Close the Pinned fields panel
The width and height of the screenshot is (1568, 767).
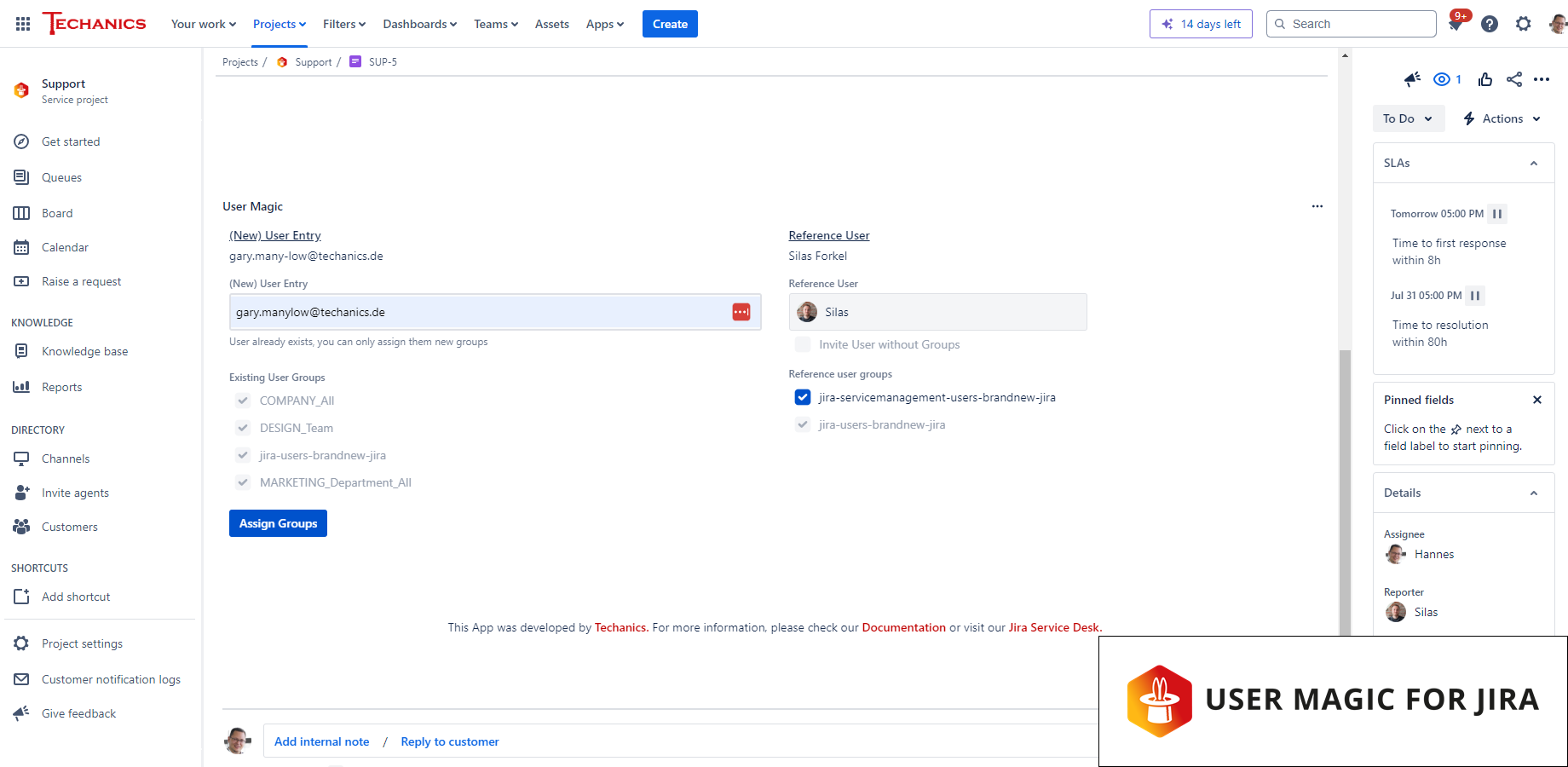[1537, 400]
